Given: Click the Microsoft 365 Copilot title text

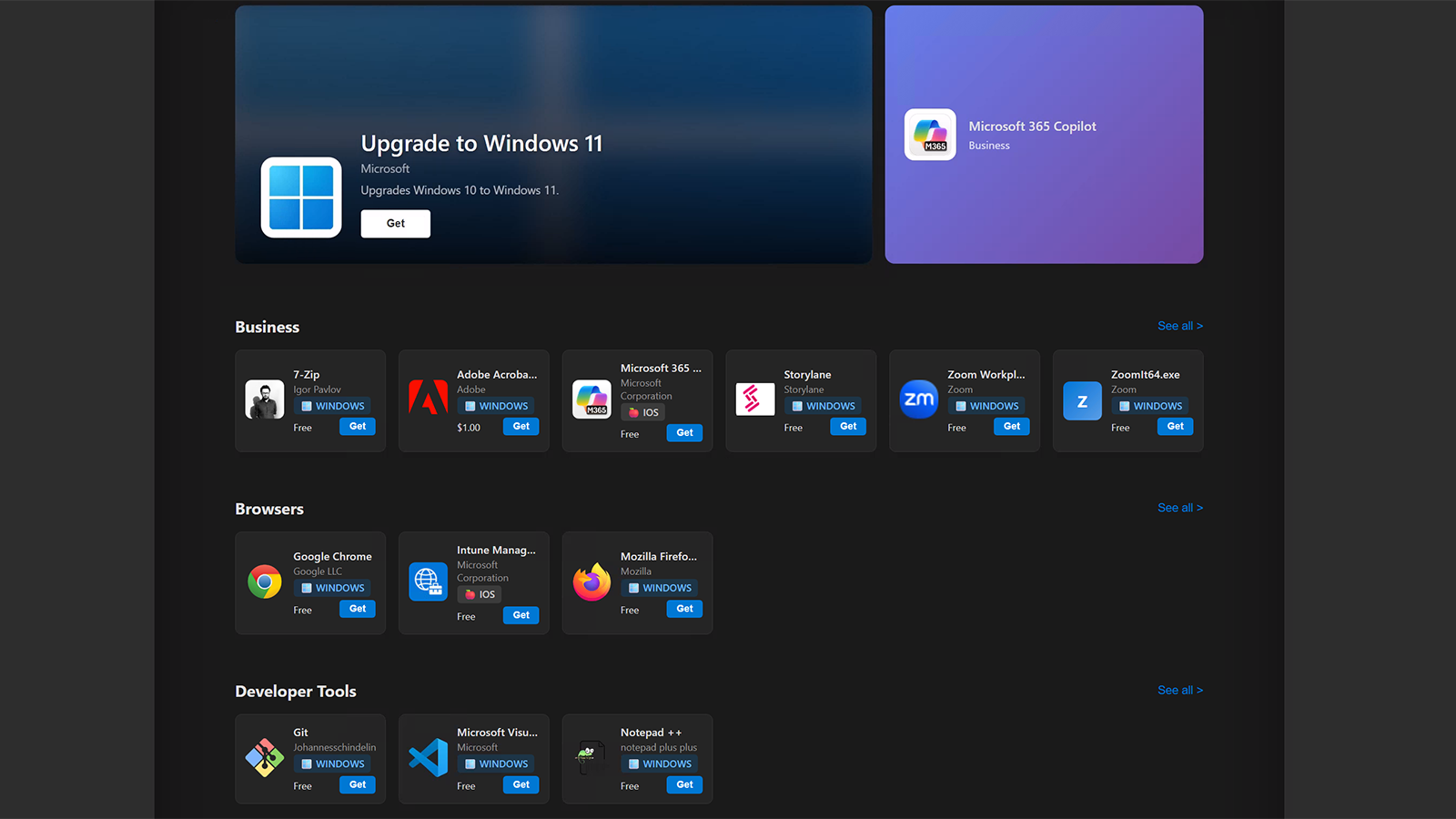Looking at the screenshot, I should click(x=1032, y=126).
